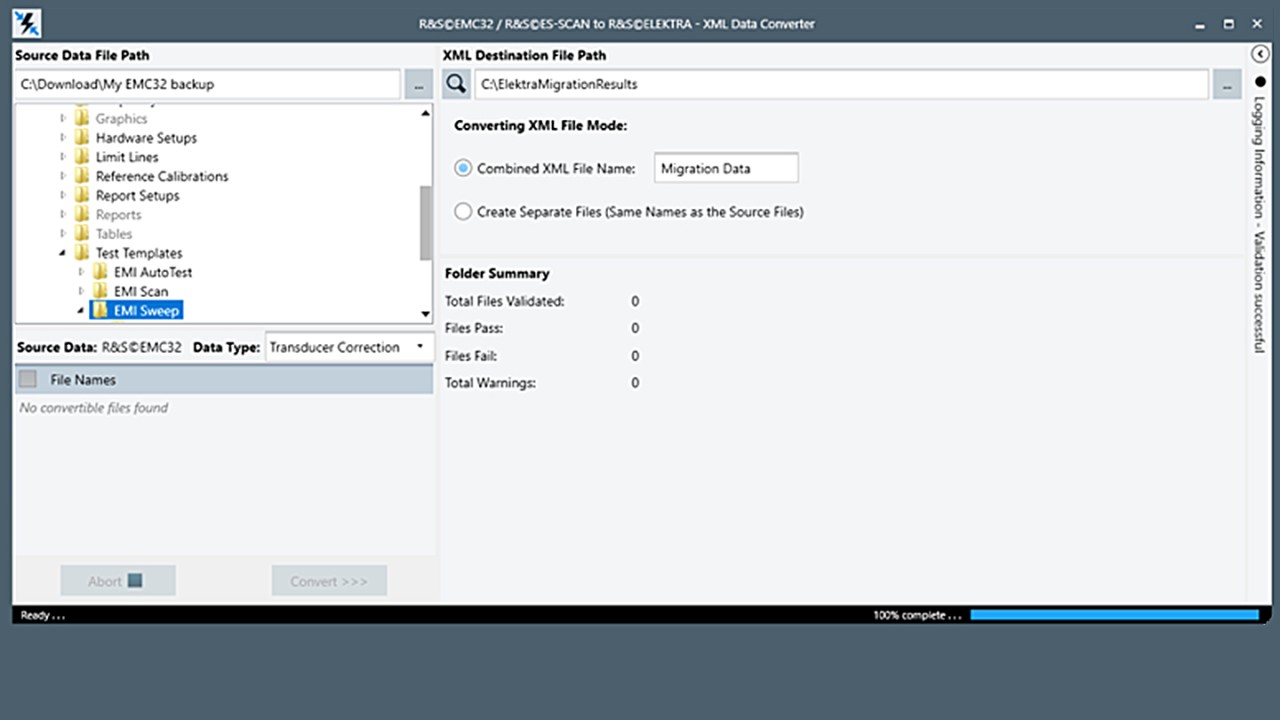The image size is (1280, 720).
Task: Expand the logging panel chevron
Action: pyautogui.click(x=1260, y=54)
